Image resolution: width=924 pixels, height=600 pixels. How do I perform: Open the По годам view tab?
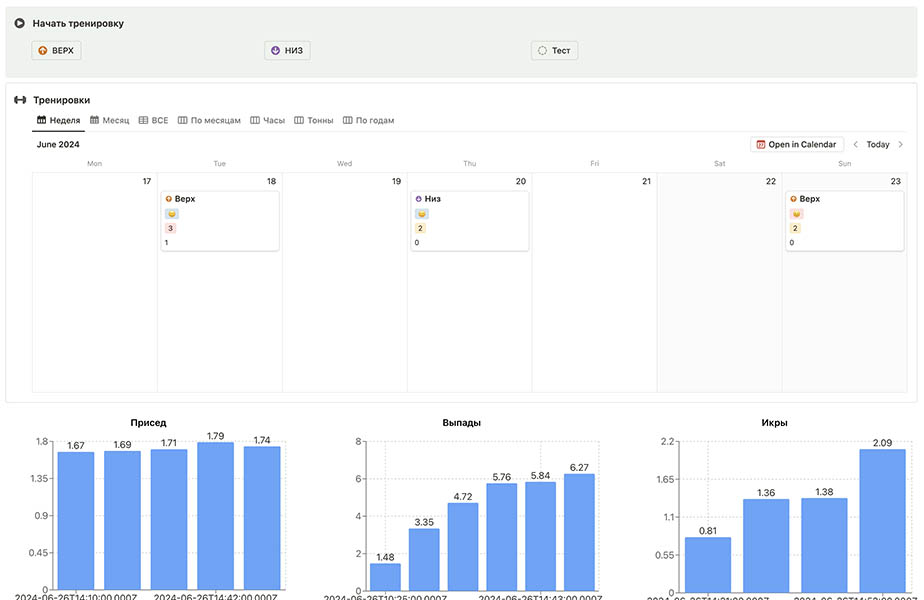point(368,120)
